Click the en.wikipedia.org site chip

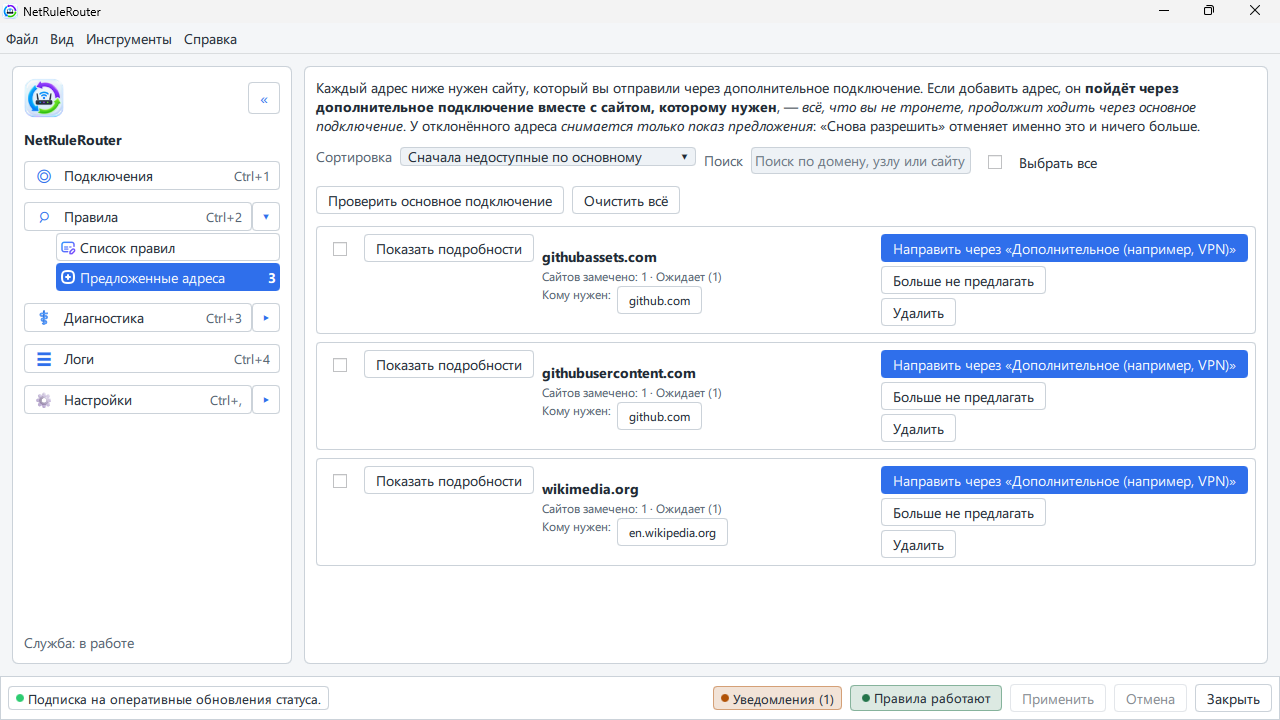672,533
